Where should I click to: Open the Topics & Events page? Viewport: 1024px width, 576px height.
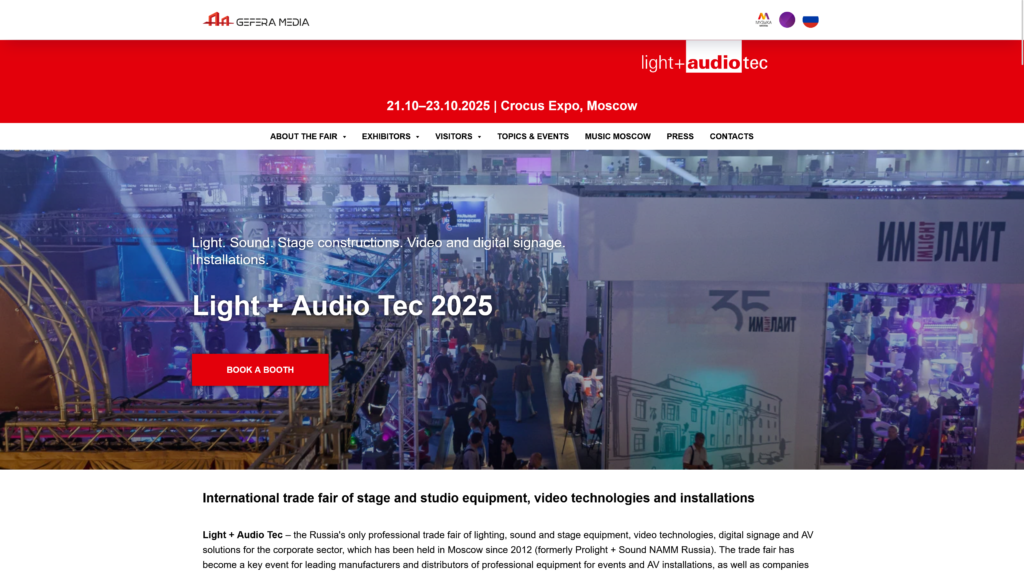[533, 136]
